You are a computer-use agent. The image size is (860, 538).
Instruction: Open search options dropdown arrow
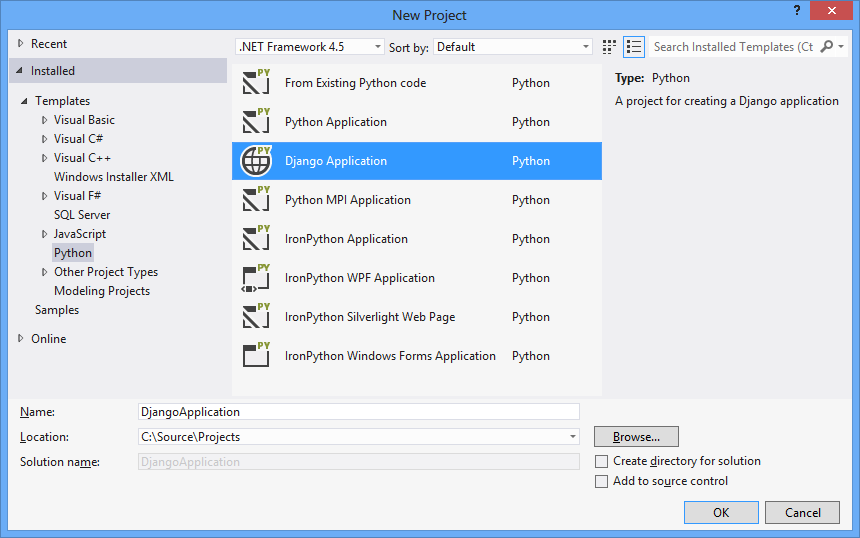(x=841, y=47)
